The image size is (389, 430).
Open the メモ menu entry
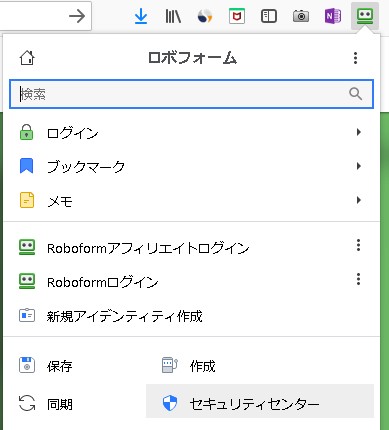(191, 200)
